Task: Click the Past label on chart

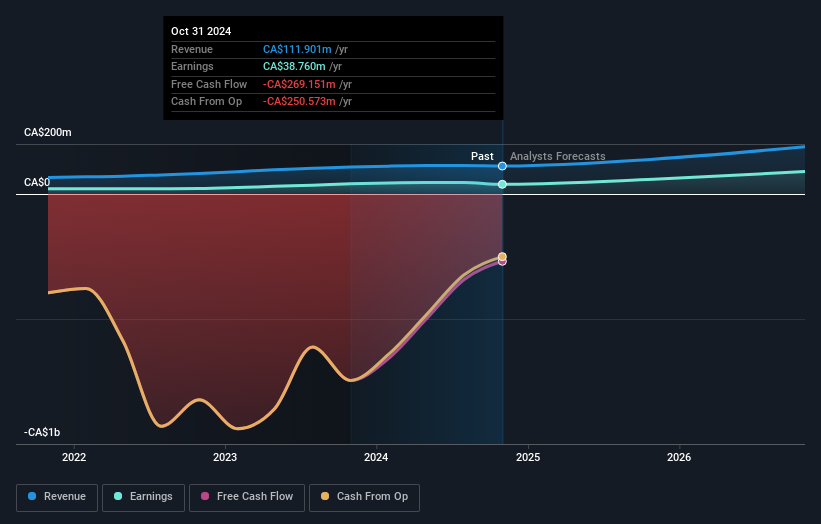Action: [482, 156]
